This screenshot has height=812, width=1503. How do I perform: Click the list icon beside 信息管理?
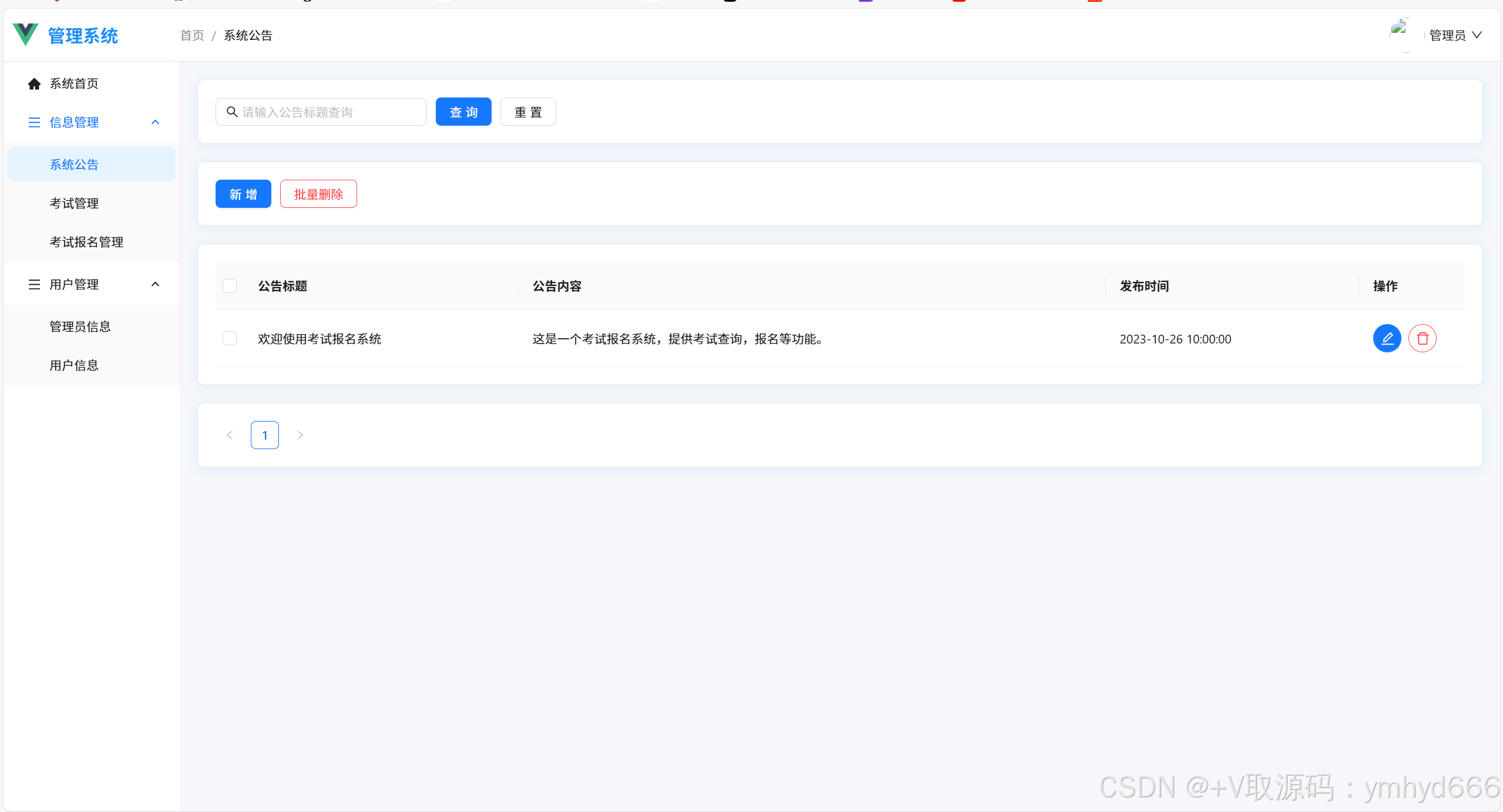tap(34, 122)
